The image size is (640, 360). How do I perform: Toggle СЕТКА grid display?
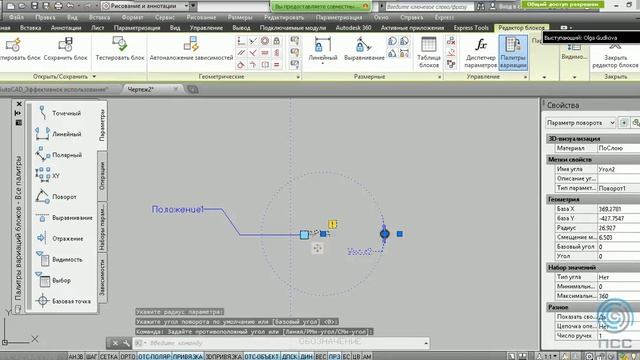tap(109, 356)
